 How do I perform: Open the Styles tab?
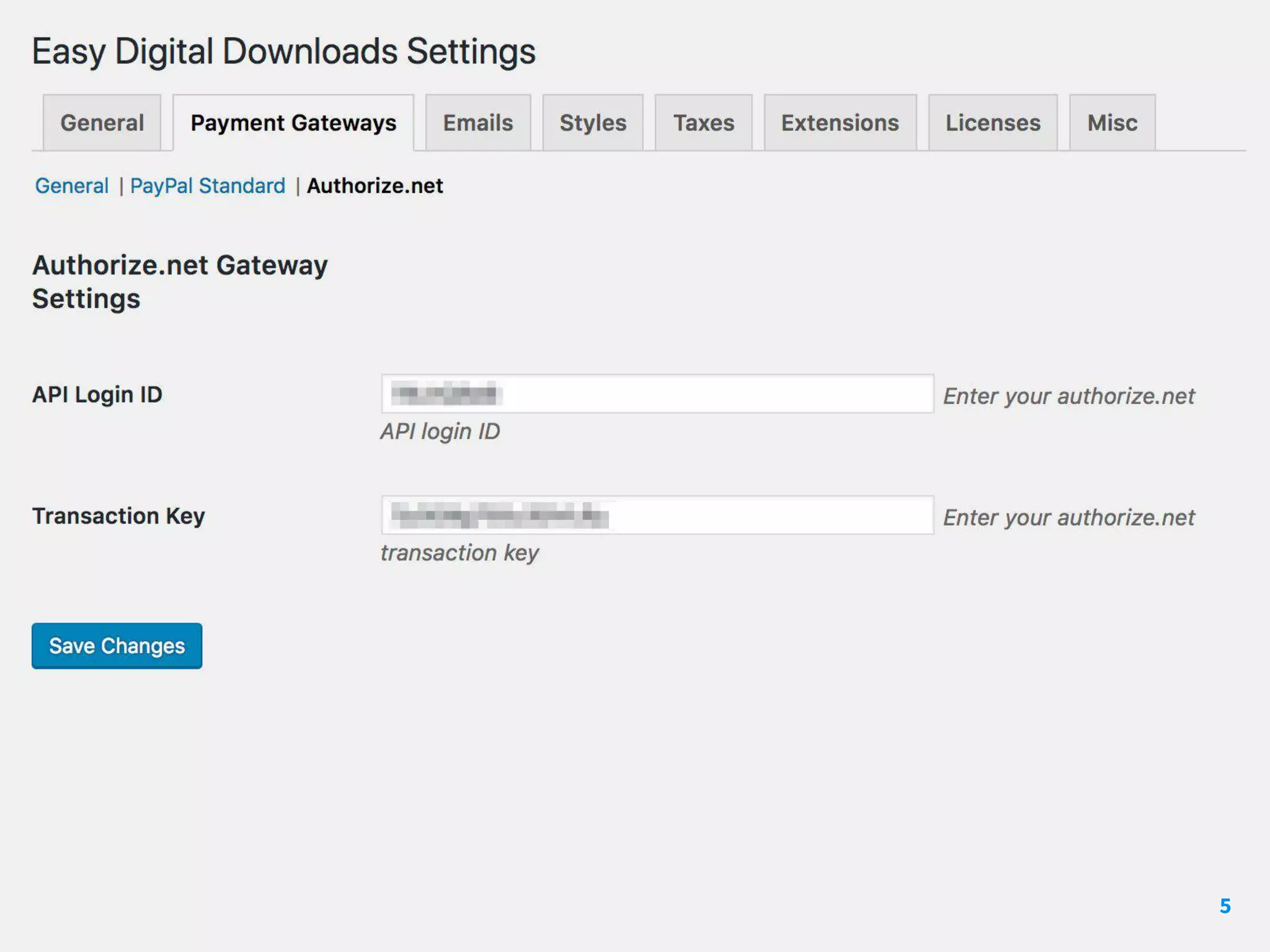pos(593,123)
